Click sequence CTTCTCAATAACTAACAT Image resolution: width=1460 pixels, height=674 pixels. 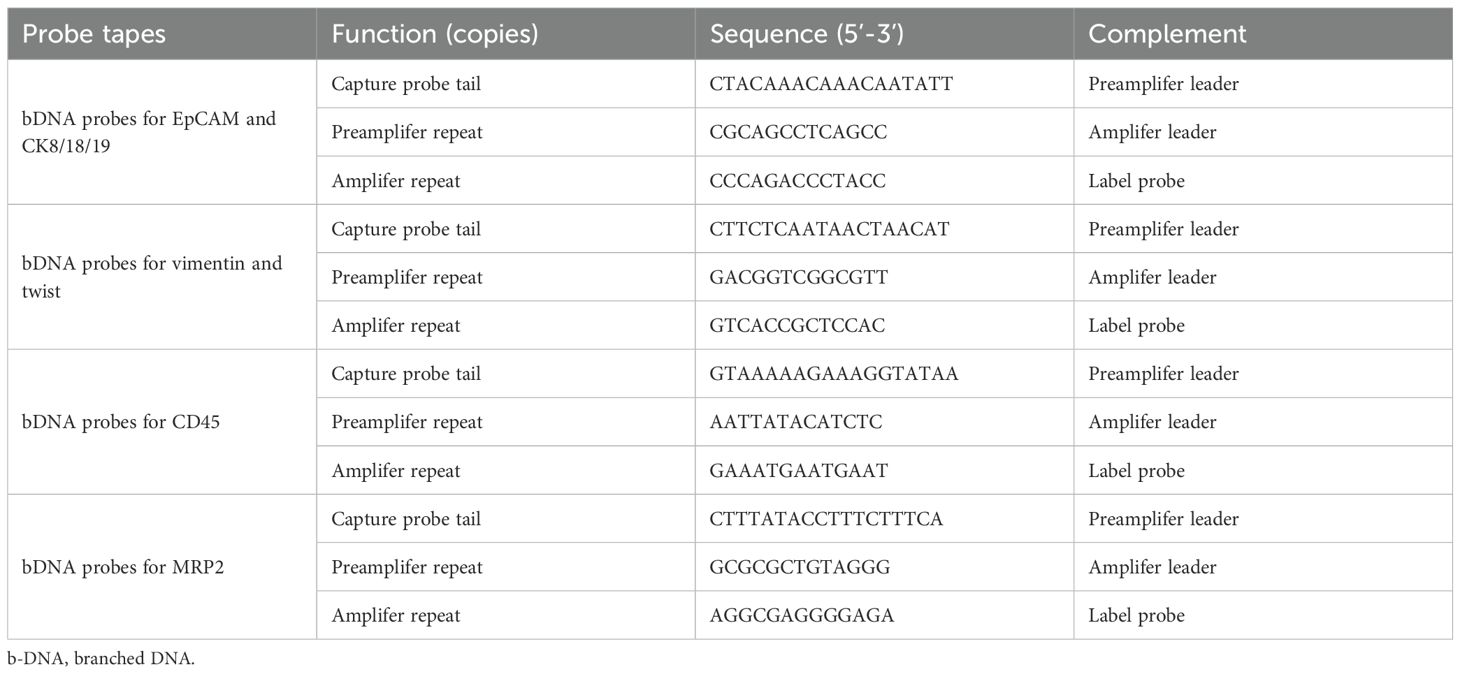coord(829,229)
